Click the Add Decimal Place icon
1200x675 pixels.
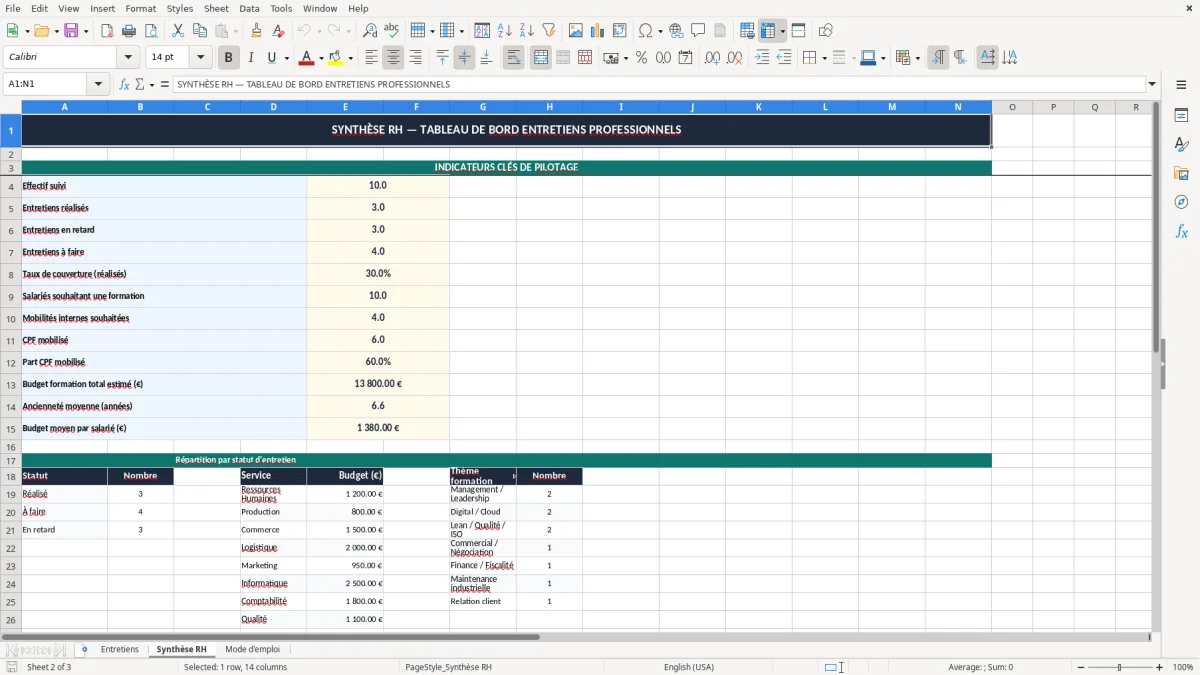[712, 58]
